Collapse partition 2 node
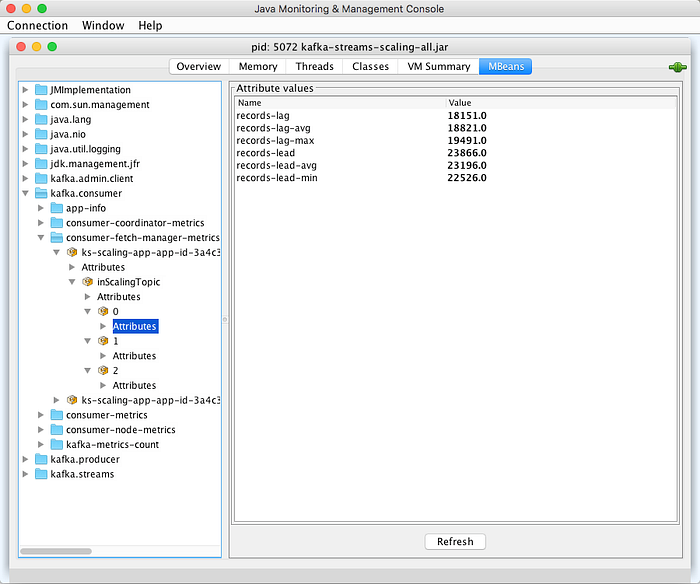The height and width of the screenshot is (584, 700). coord(88,370)
